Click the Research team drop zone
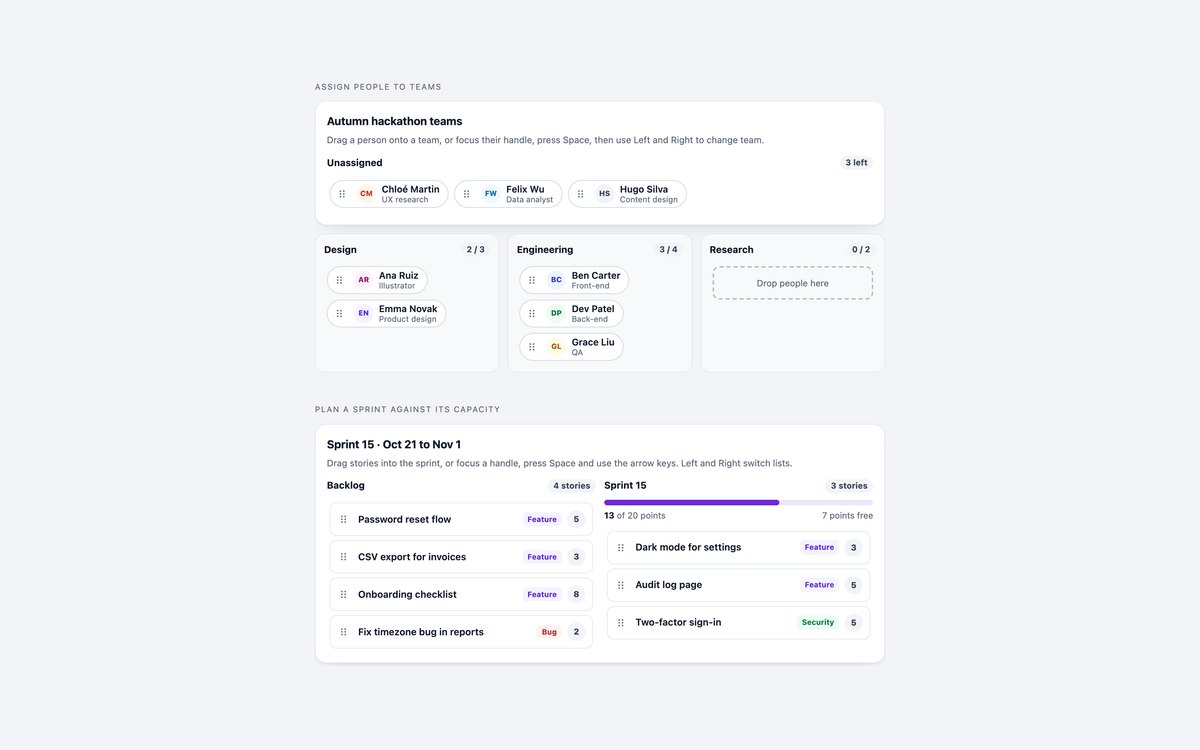 tap(793, 283)
